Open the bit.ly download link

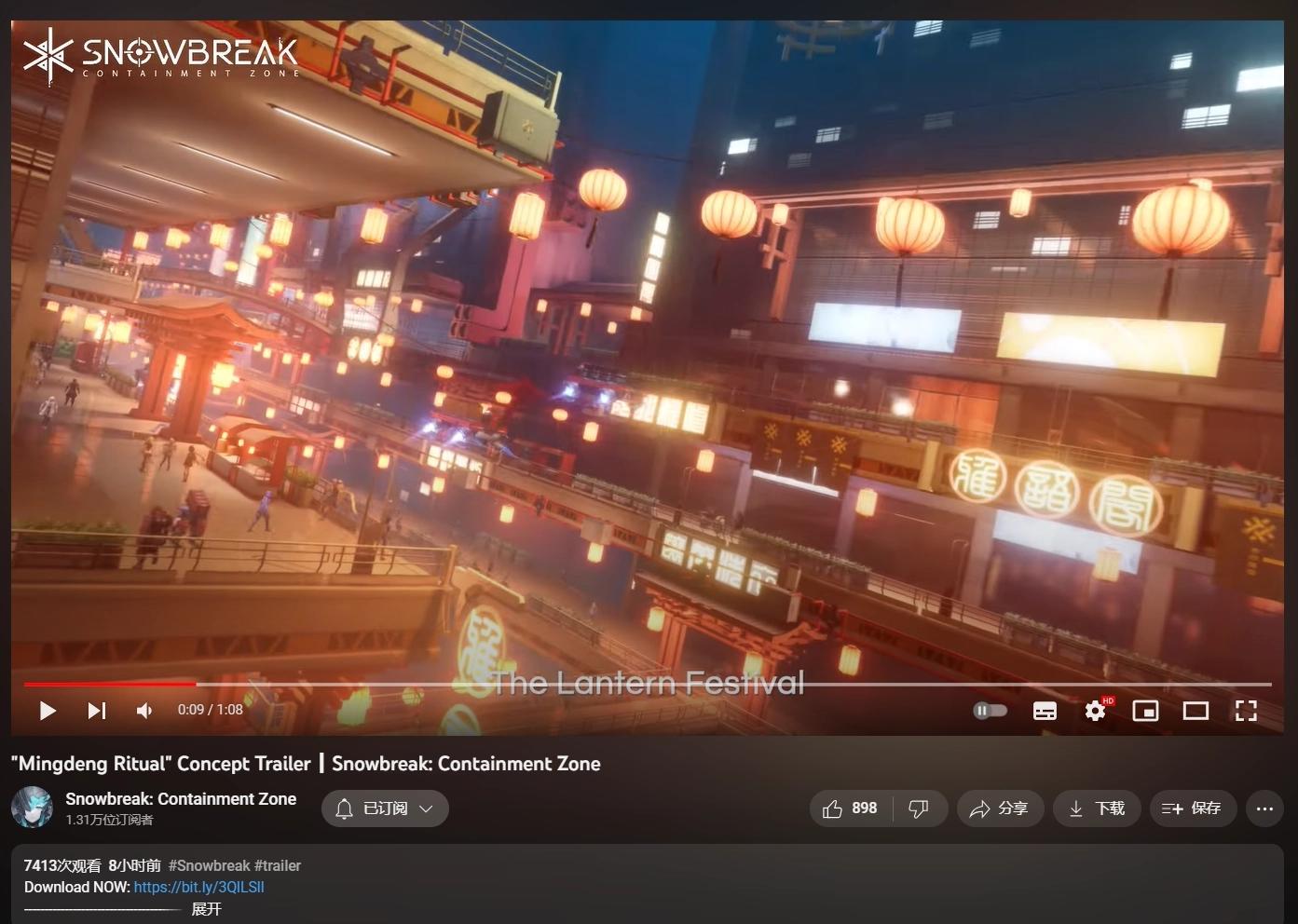198,887
